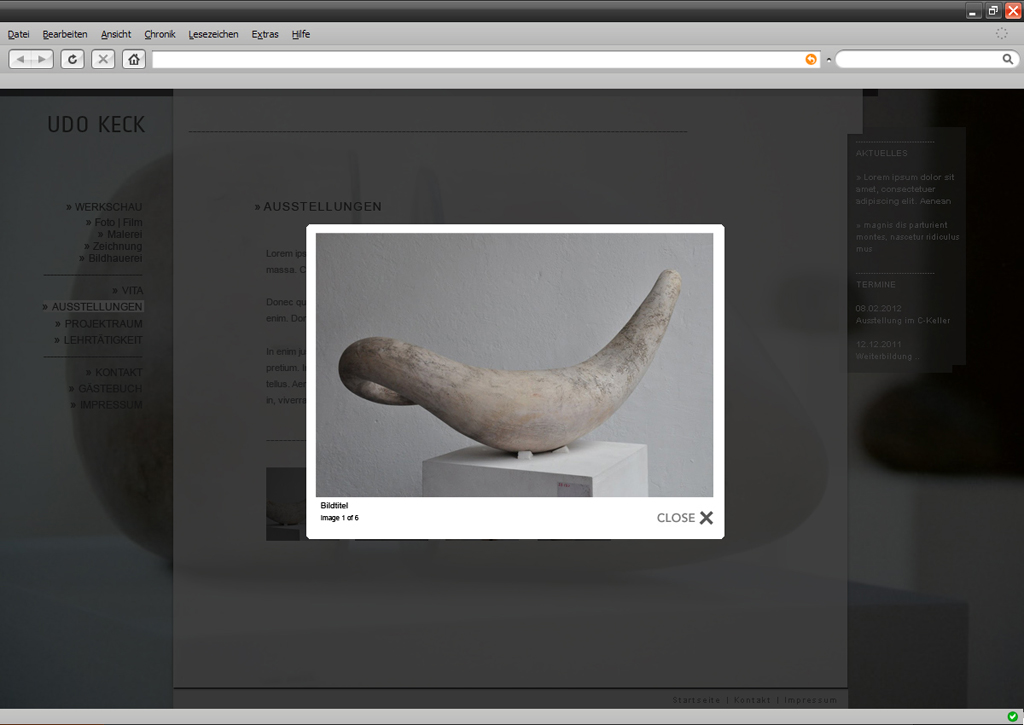Click the forward arrow in navigation toolbar
The width and height of the screenshot is (1024, 725).
pyautogui.click(x=42, y=59)
